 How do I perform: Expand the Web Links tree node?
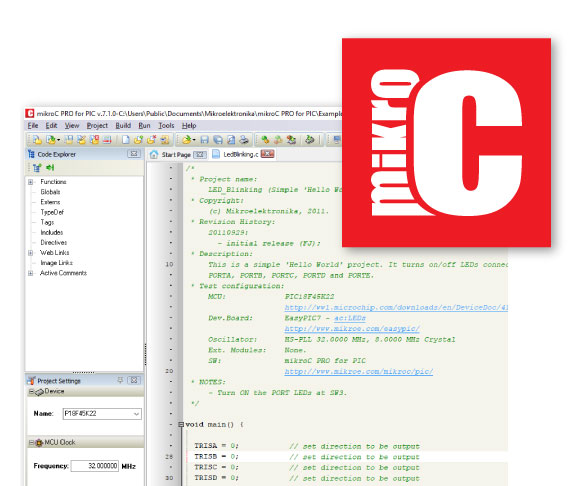pos(31,253)
